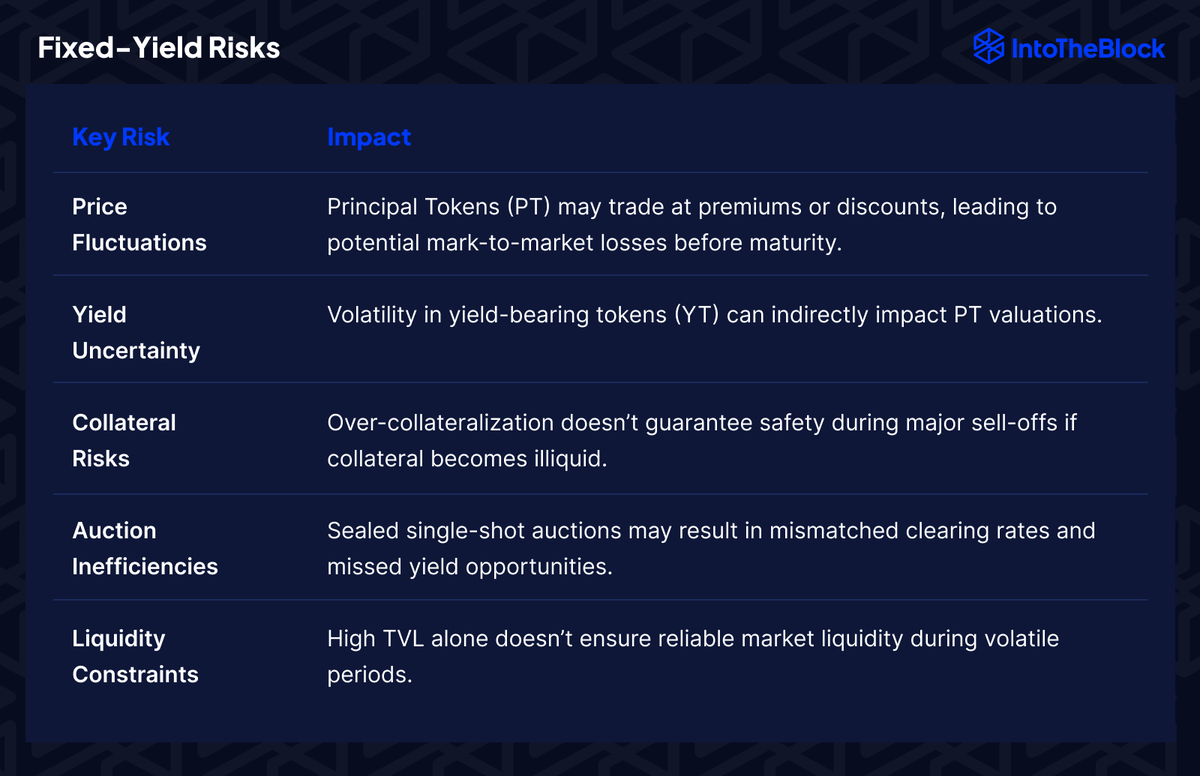Click the yield-bearing tokens volatility description
The width and height of the screenshot is (1200, 776).
click(714, 314)
